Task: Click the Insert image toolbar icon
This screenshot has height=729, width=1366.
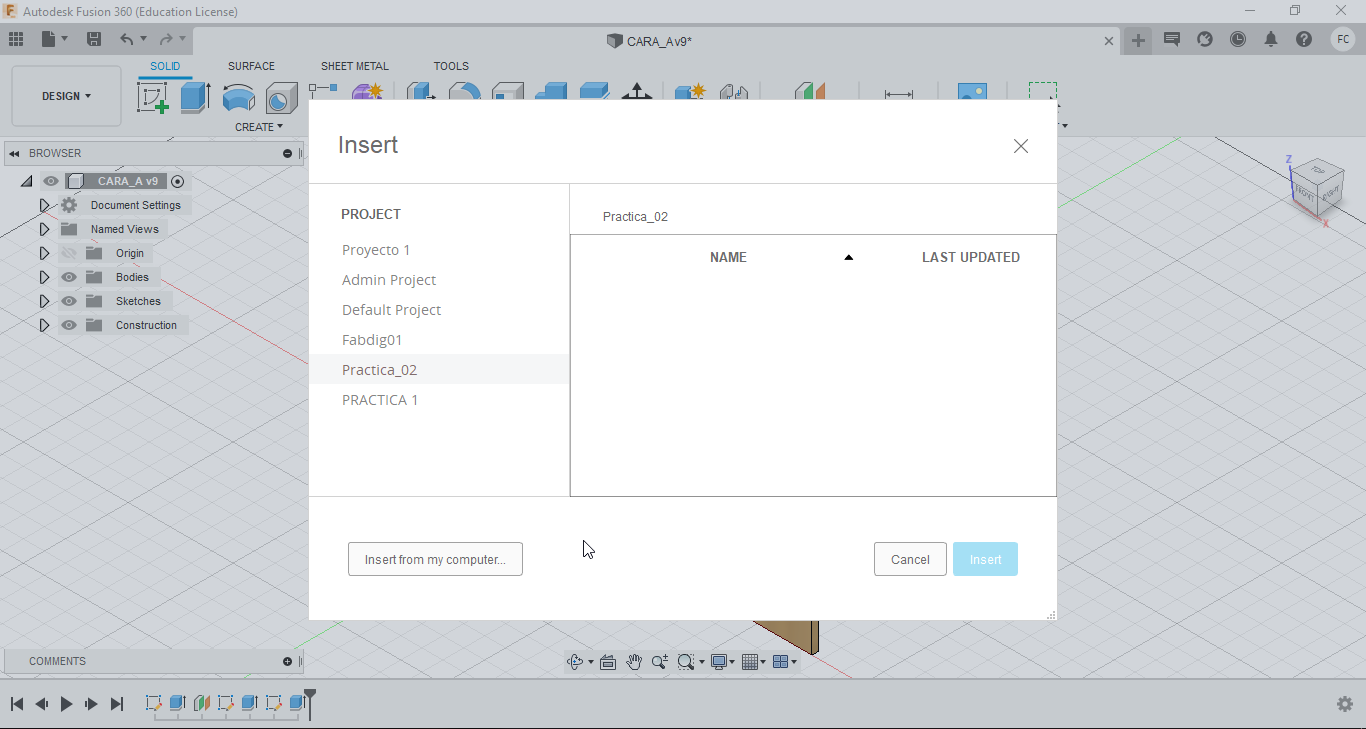Action: tap(972, 91)
